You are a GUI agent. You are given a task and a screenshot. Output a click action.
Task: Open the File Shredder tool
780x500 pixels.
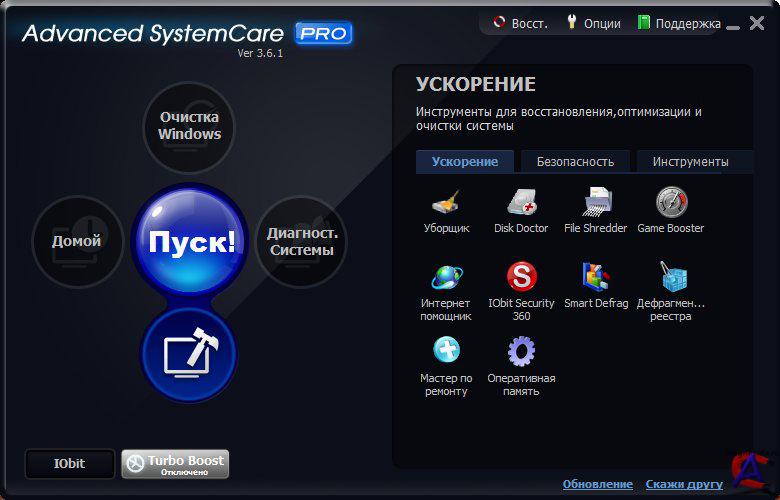(x=596, y=204)
